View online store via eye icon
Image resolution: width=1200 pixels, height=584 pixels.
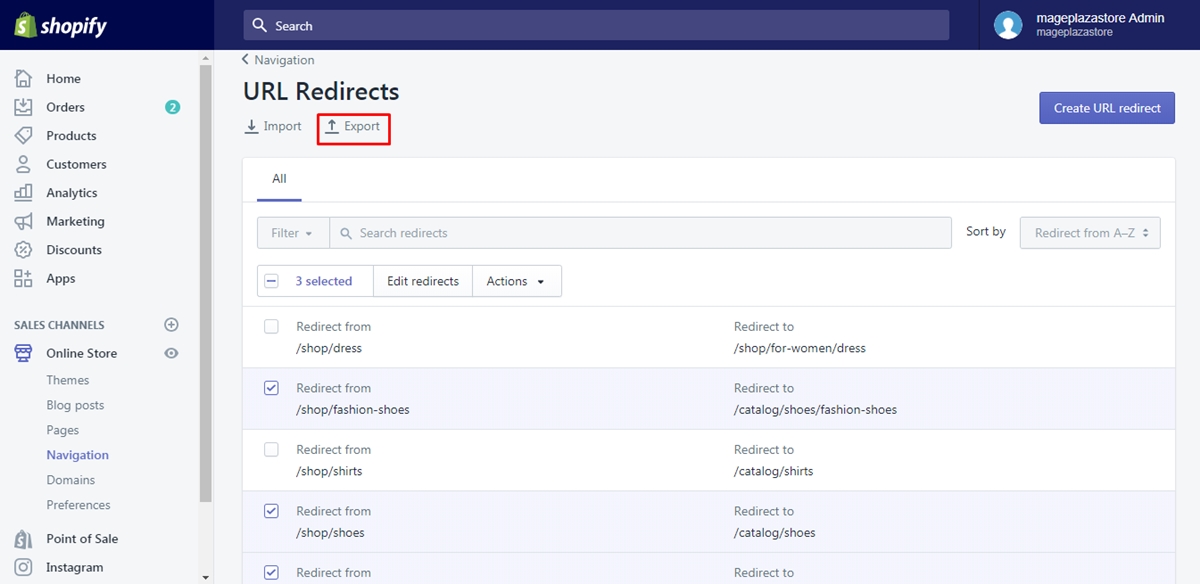(171, 353)
